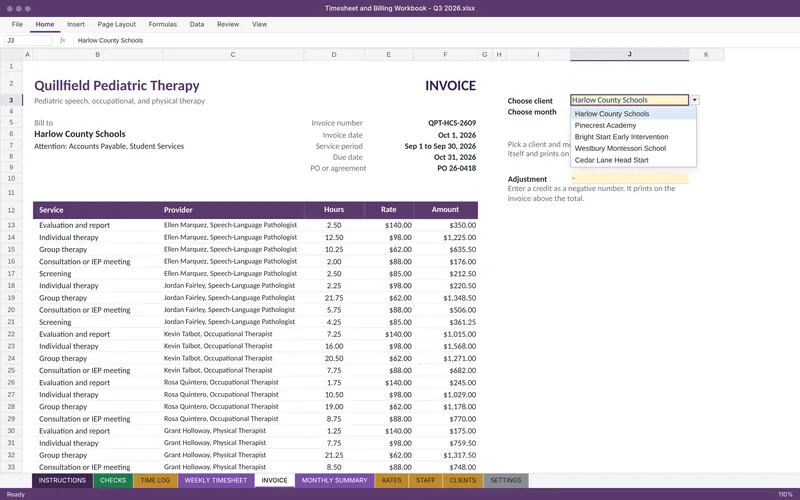Go to the SETTINGS sheet tab
The width and height of the screenshot is (800, 500).
point(506,480)
